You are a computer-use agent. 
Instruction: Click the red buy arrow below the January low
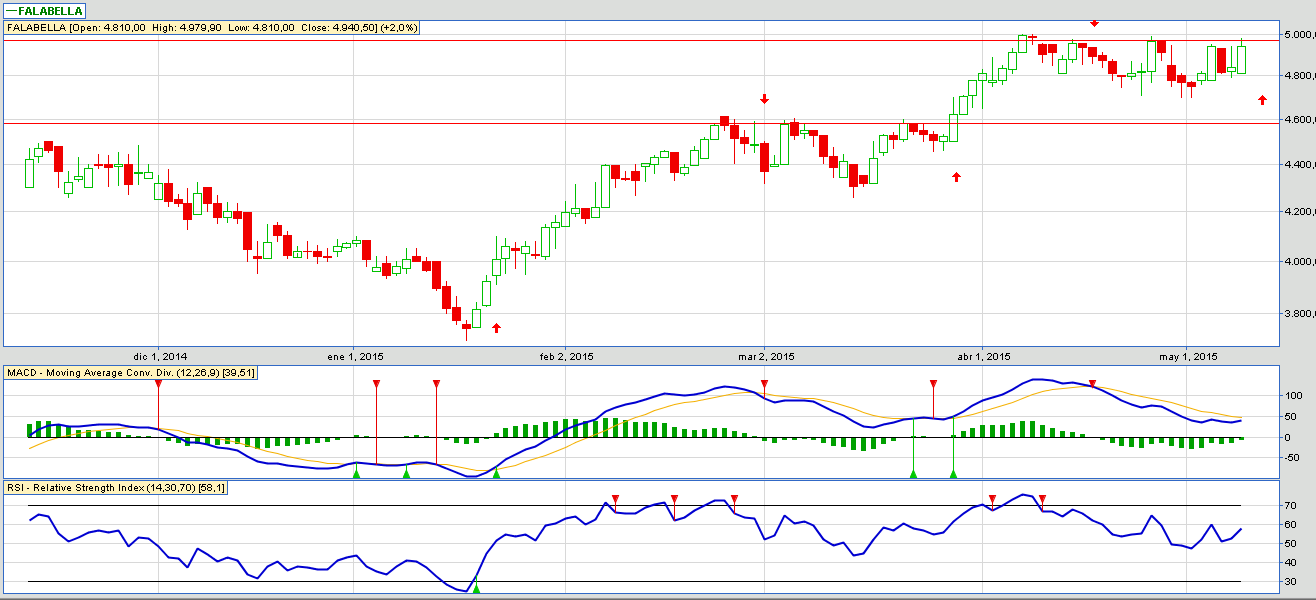496,327
